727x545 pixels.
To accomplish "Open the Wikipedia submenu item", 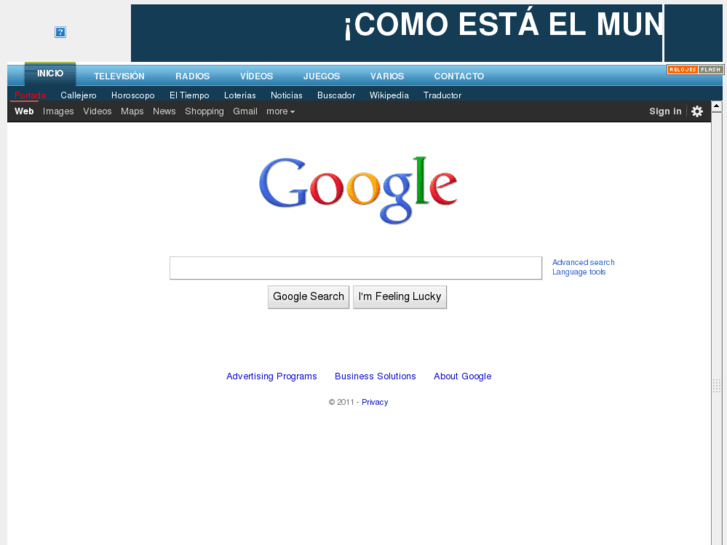I will (x=389, y=96).
